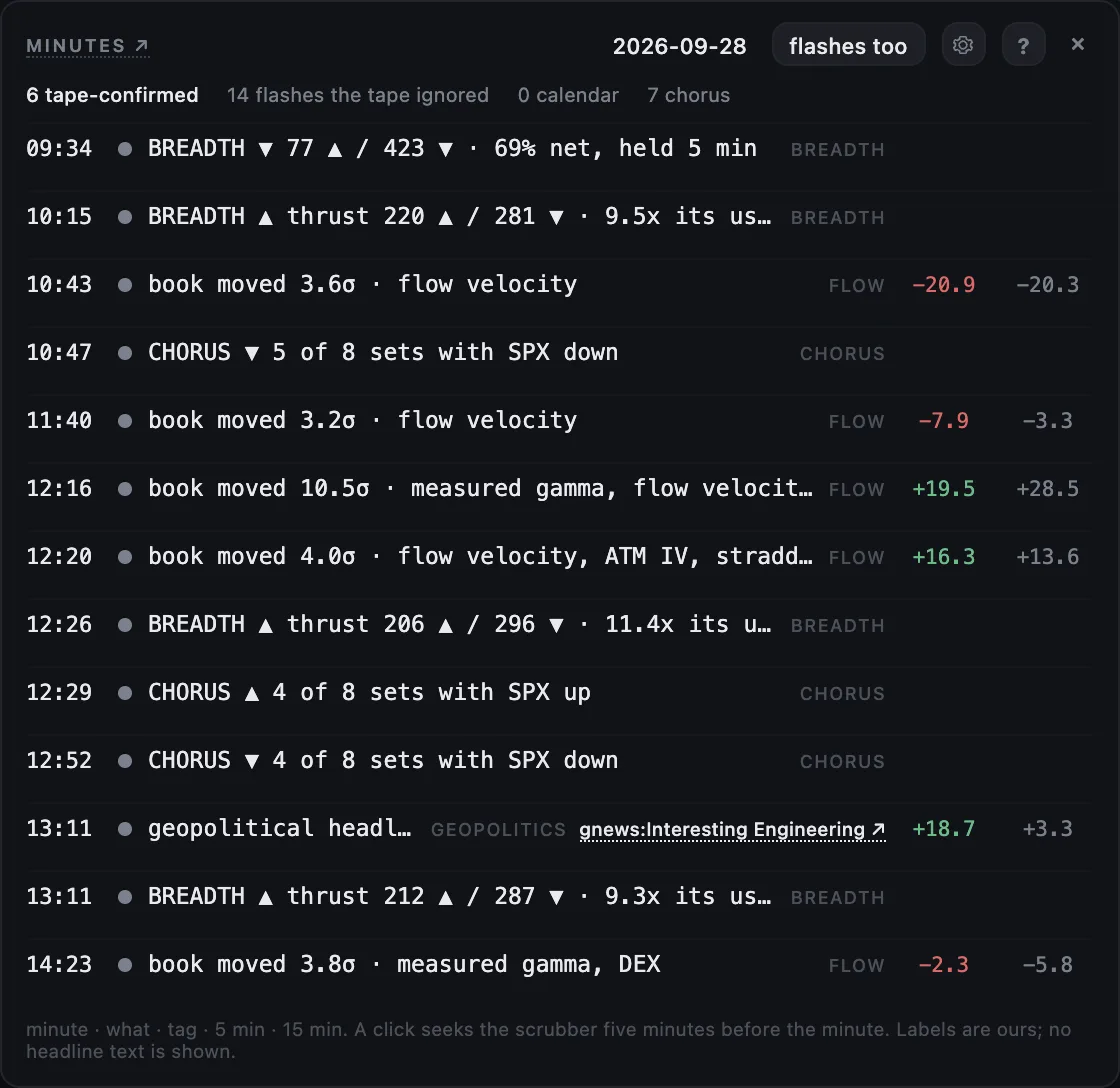Click the FLOW tag on the 14:23 row
Image resolution: width=1120 pixels, height=1088 pixels.
(x=856, y=966)
